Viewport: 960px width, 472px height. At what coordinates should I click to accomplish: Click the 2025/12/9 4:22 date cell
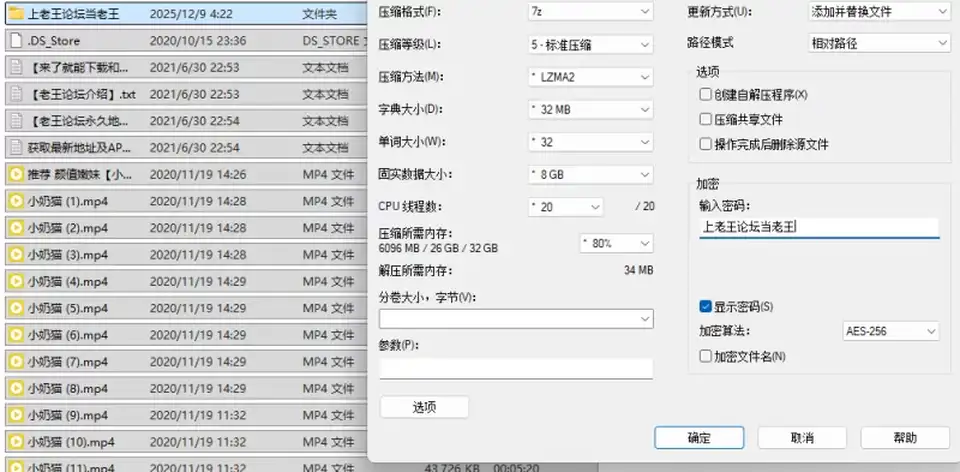click(x=191, y=14)
